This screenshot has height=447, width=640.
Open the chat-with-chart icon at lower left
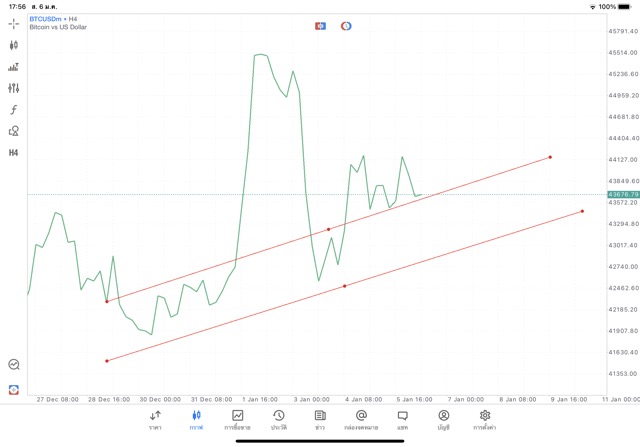point(14,366)
